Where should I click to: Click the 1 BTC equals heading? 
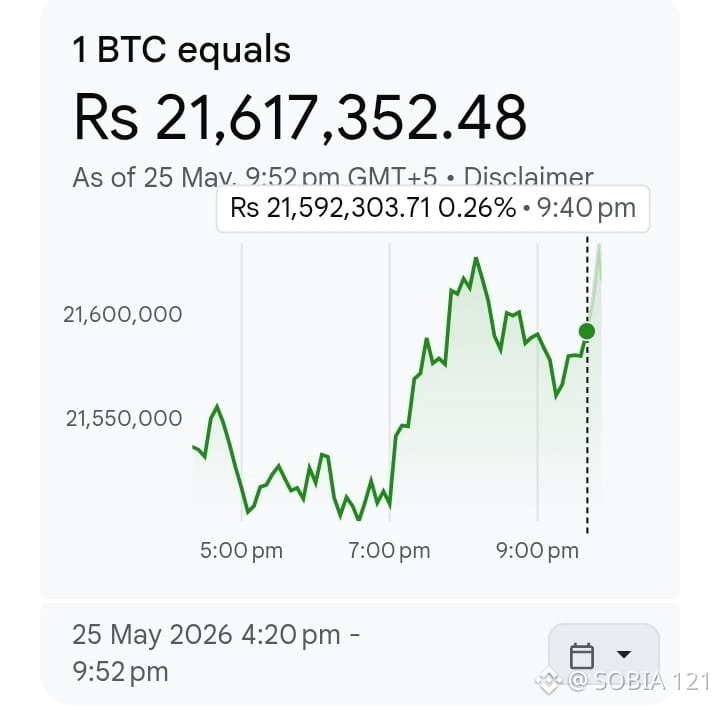(181, 50)
